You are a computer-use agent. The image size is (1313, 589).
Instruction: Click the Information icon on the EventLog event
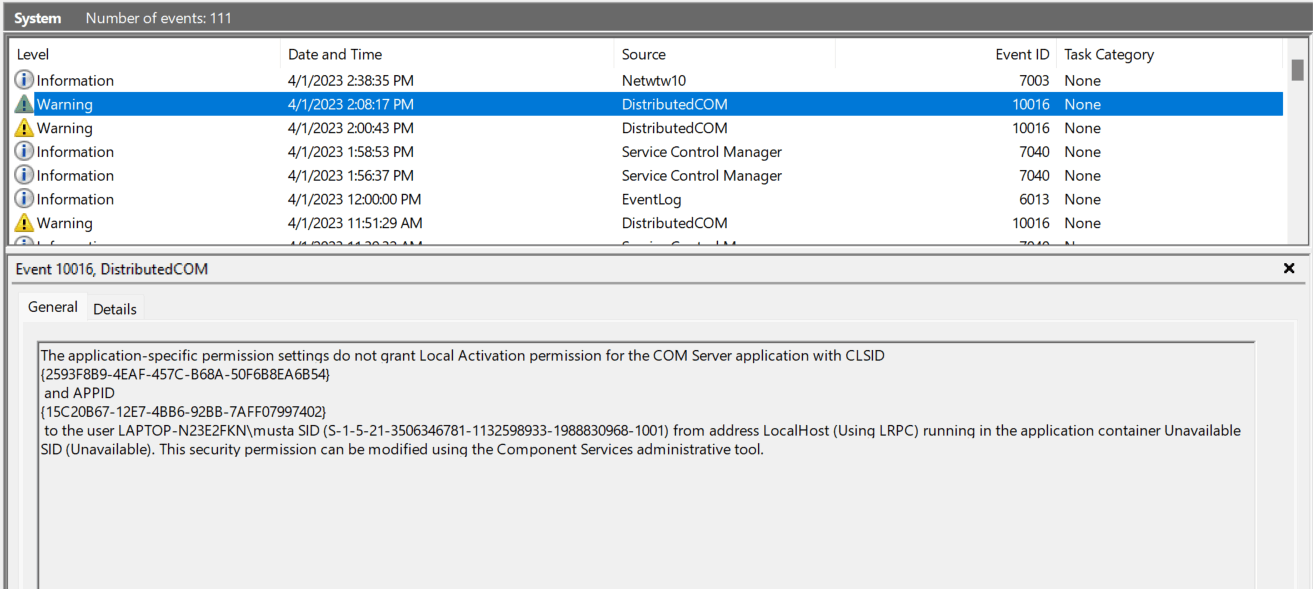(24, 200)
